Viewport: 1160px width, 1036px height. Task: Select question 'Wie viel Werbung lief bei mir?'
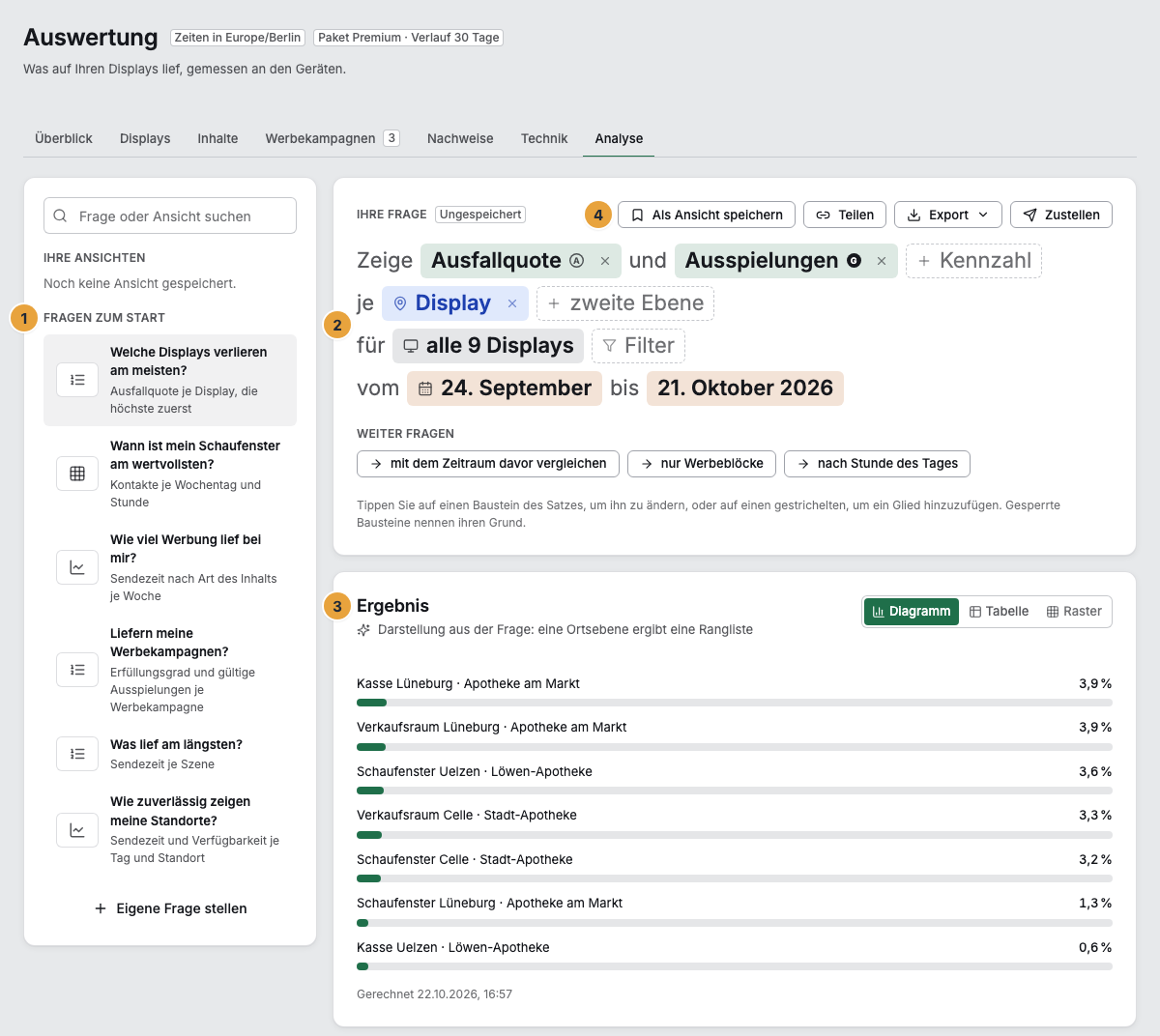coord(170,567)
